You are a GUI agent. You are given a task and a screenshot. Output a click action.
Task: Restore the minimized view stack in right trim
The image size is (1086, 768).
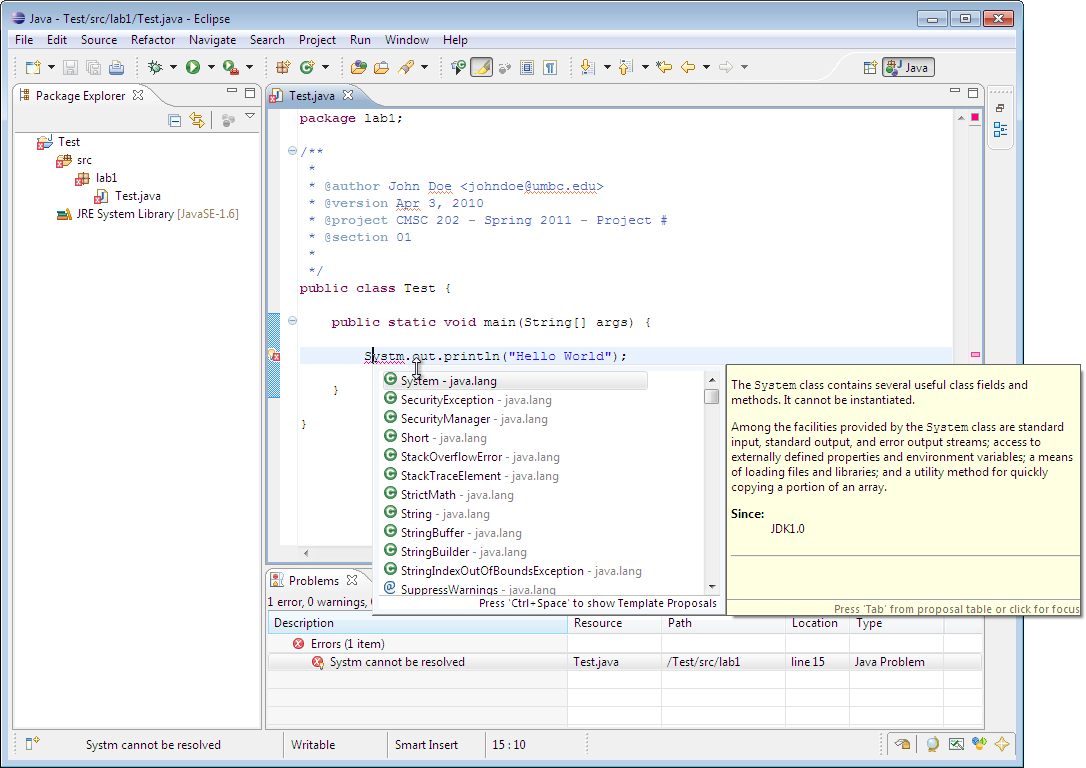[x=1000, y=108]
